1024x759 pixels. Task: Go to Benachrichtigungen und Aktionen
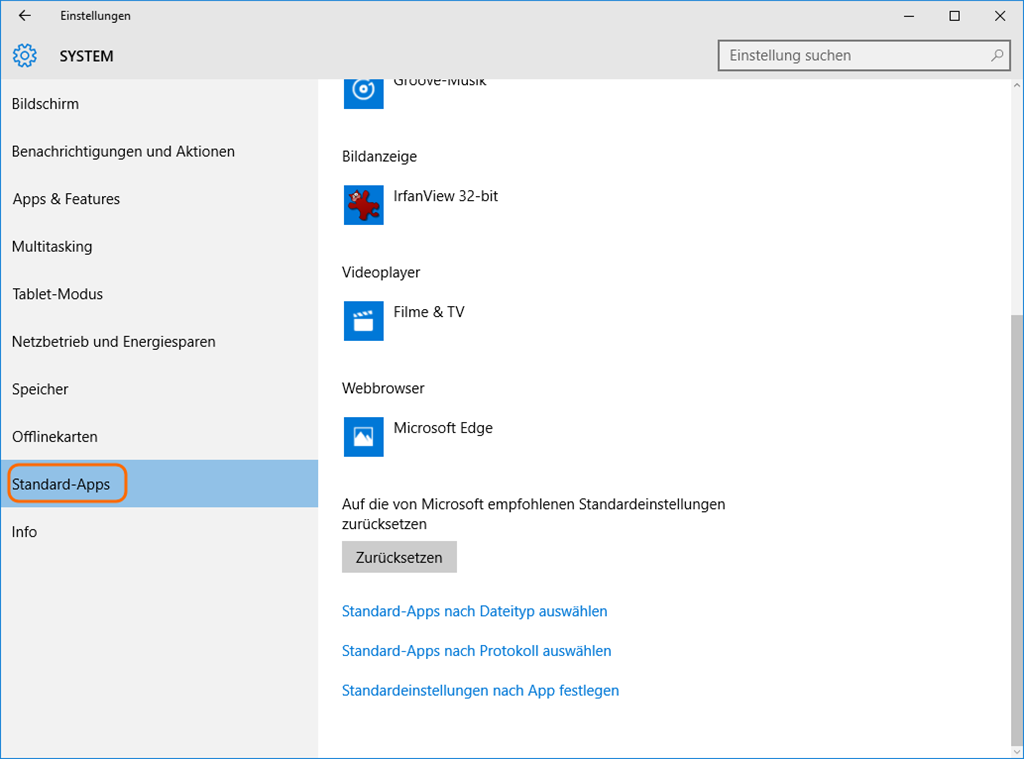point(123,152)
